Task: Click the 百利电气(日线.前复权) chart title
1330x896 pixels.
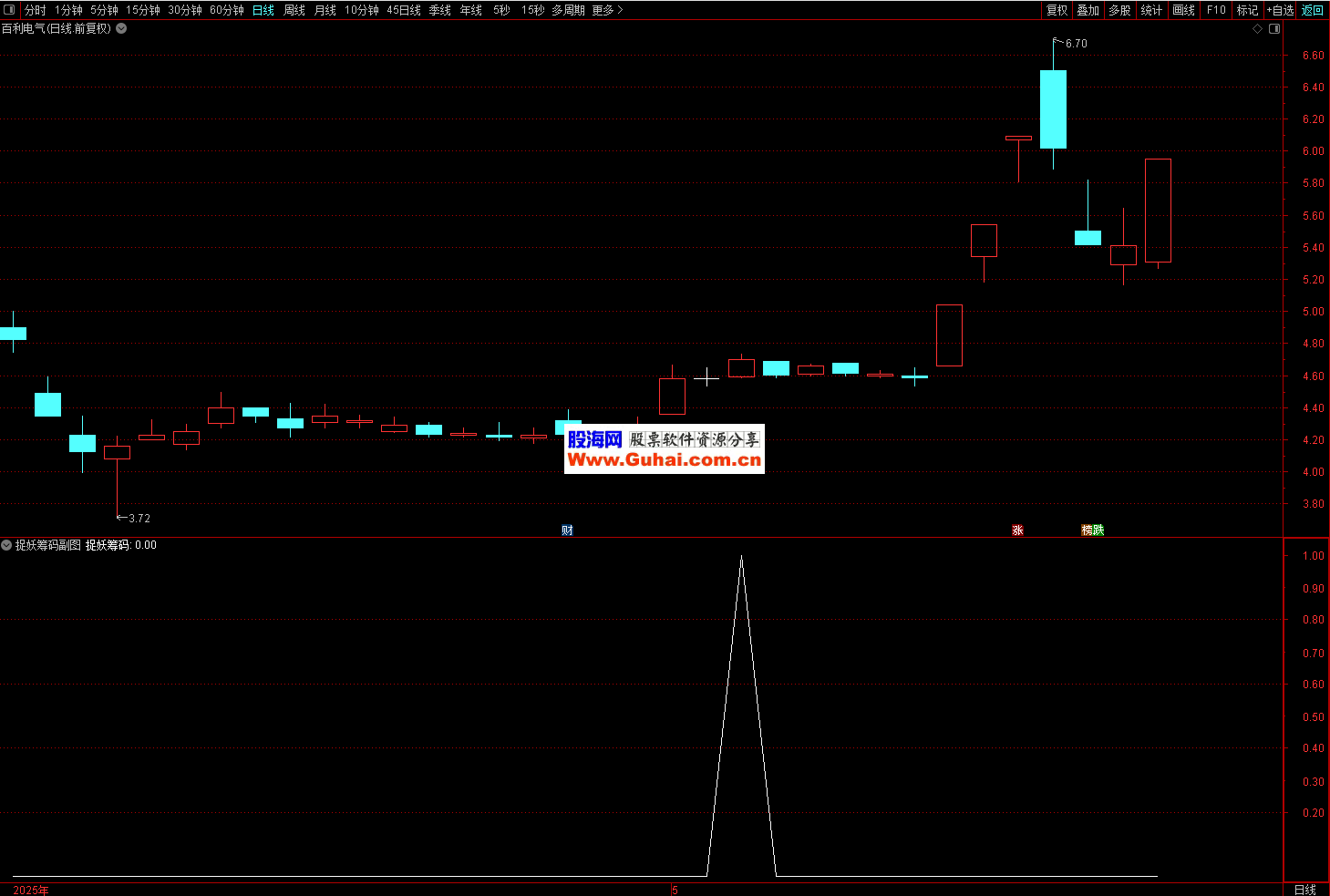Action: point(57,28)
